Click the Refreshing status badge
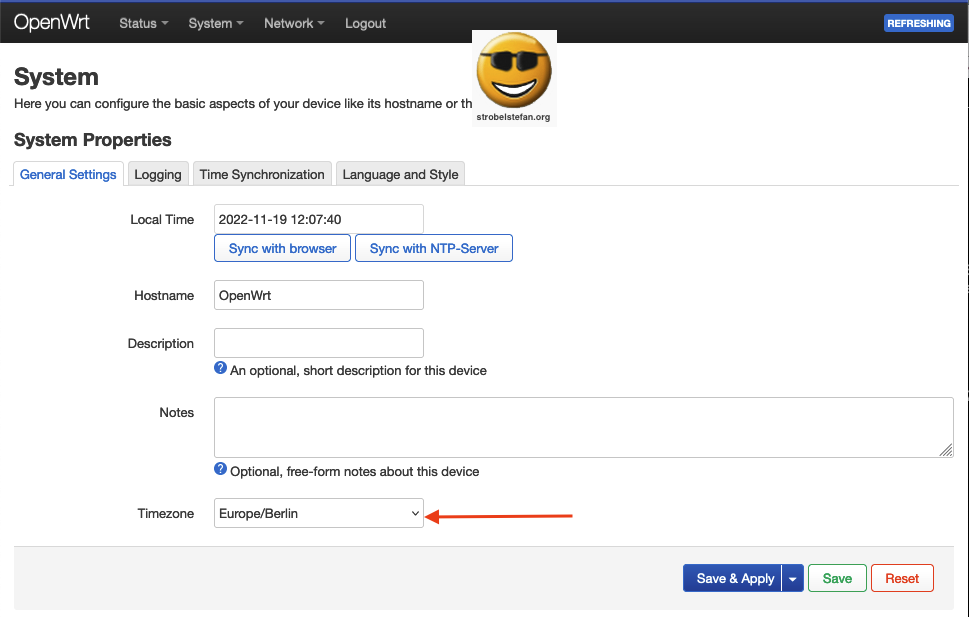Image resolution: width=969 pixels, height=617 pixels. pos(918,23)
